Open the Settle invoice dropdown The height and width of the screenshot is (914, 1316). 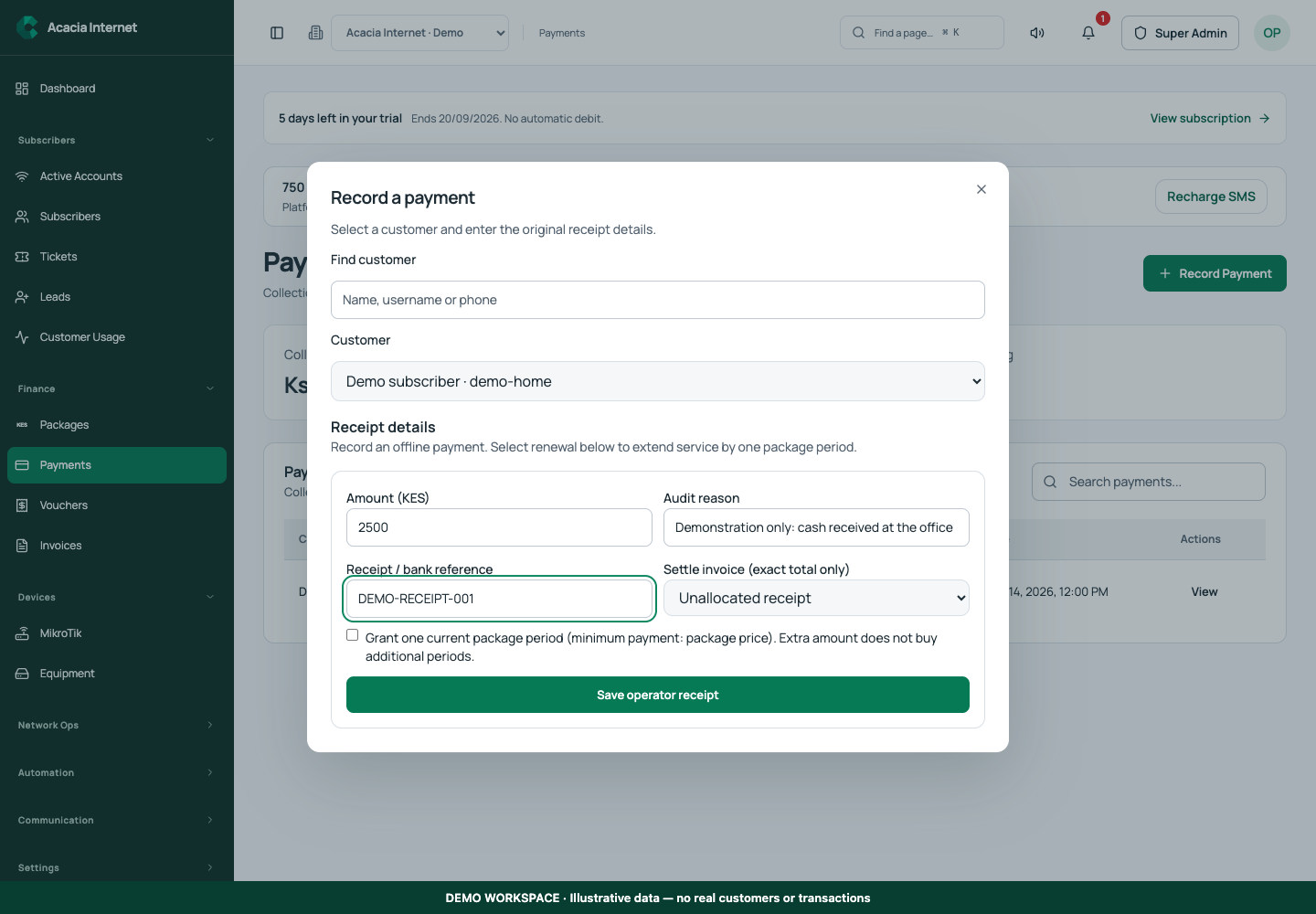(816, 598)
